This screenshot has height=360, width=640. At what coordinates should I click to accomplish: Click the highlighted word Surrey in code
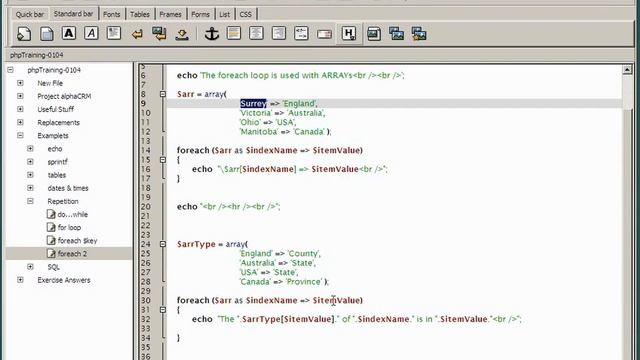(x=253, y=103)
